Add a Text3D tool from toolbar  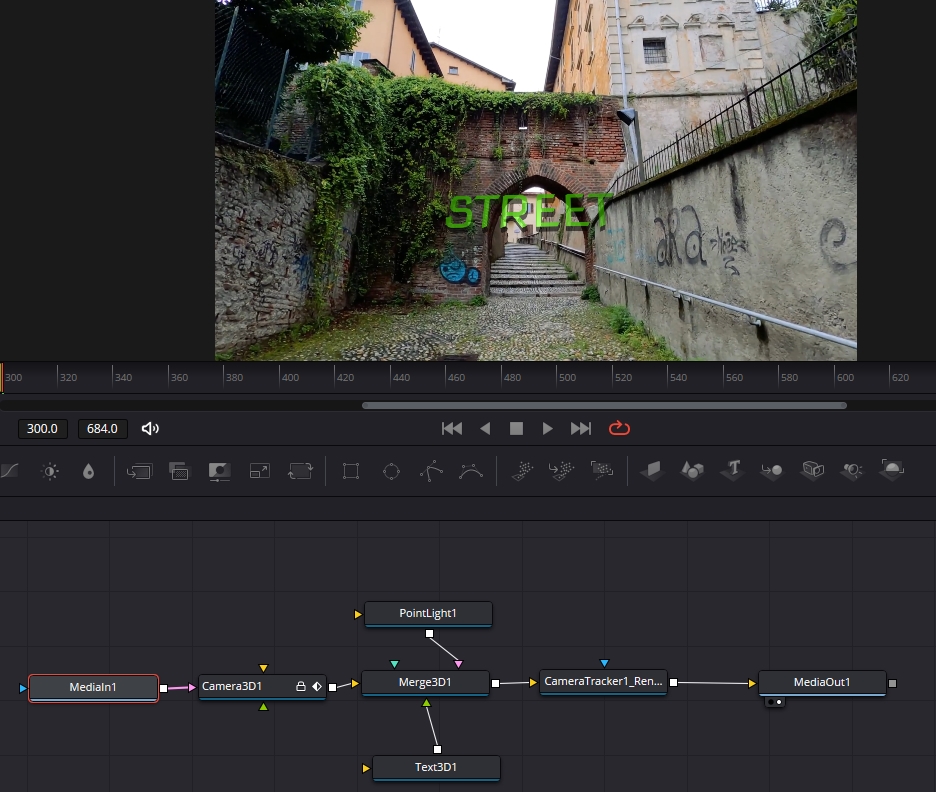[733, 470]
